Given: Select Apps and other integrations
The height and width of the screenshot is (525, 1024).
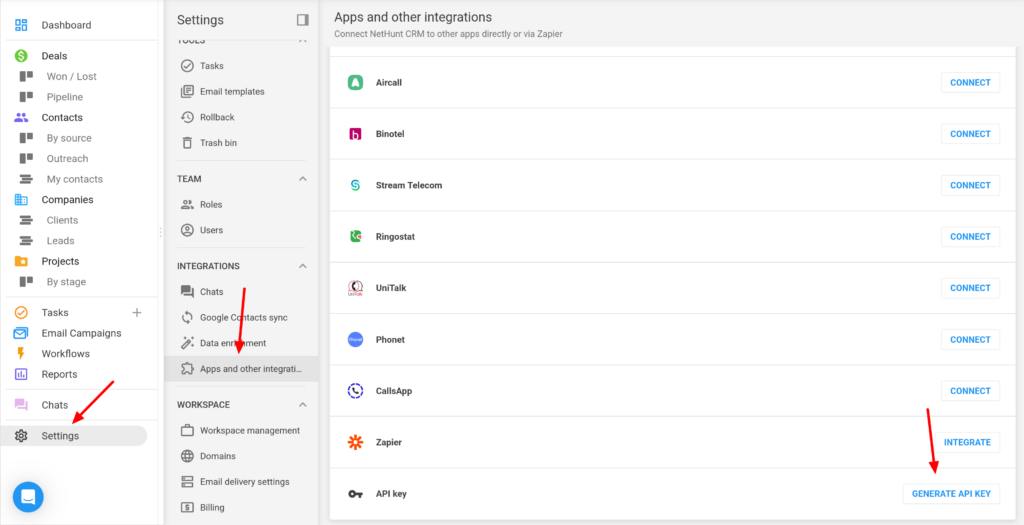Looking at the screenshot, I should (241, 369).
